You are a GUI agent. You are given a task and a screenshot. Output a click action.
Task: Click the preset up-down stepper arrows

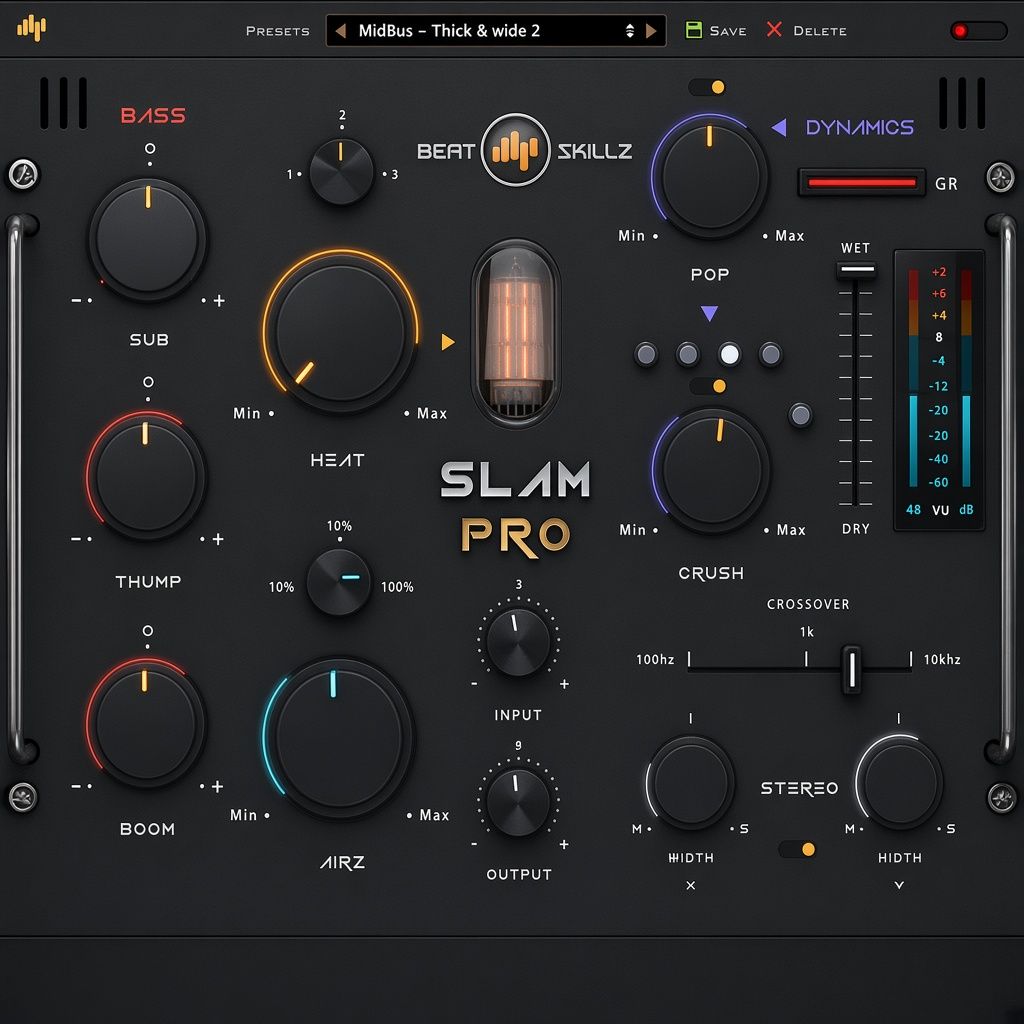click(630, 31)
